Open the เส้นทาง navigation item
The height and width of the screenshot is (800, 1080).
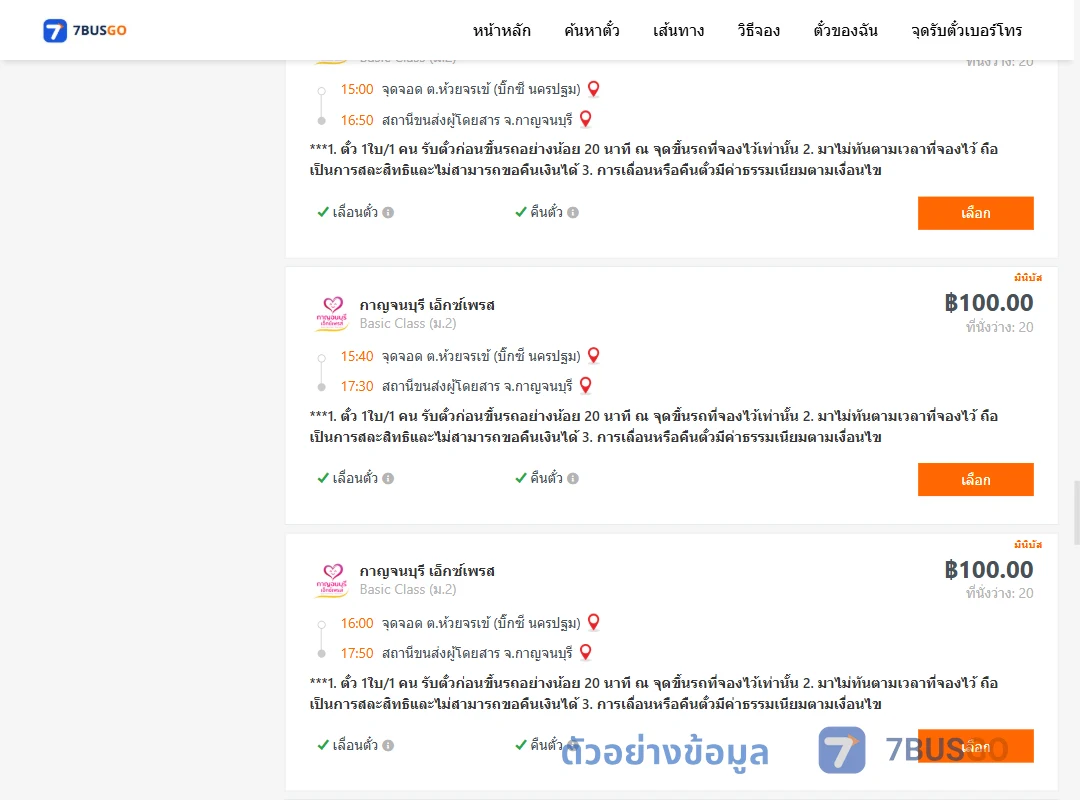(678, 30)
